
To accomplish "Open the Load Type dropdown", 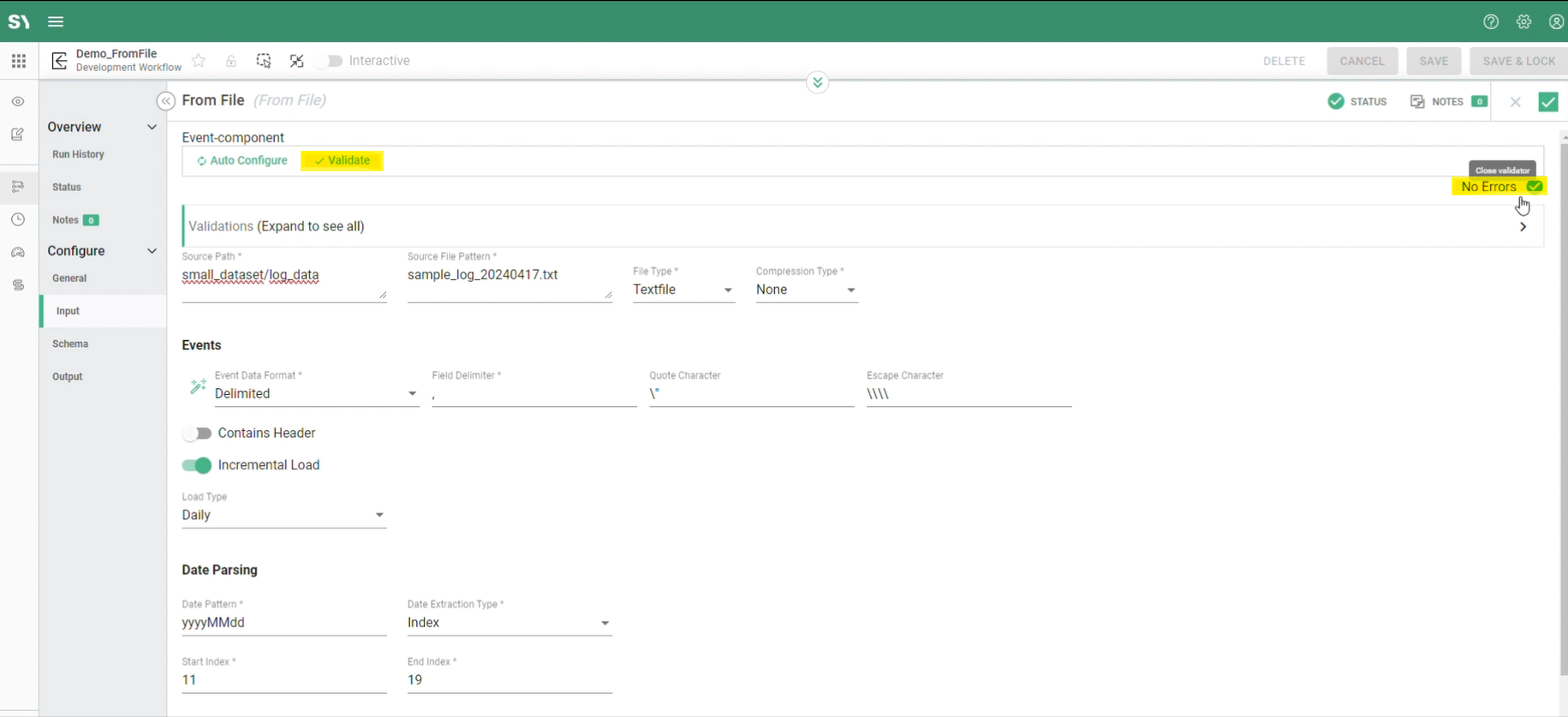I will click(283, 515).
